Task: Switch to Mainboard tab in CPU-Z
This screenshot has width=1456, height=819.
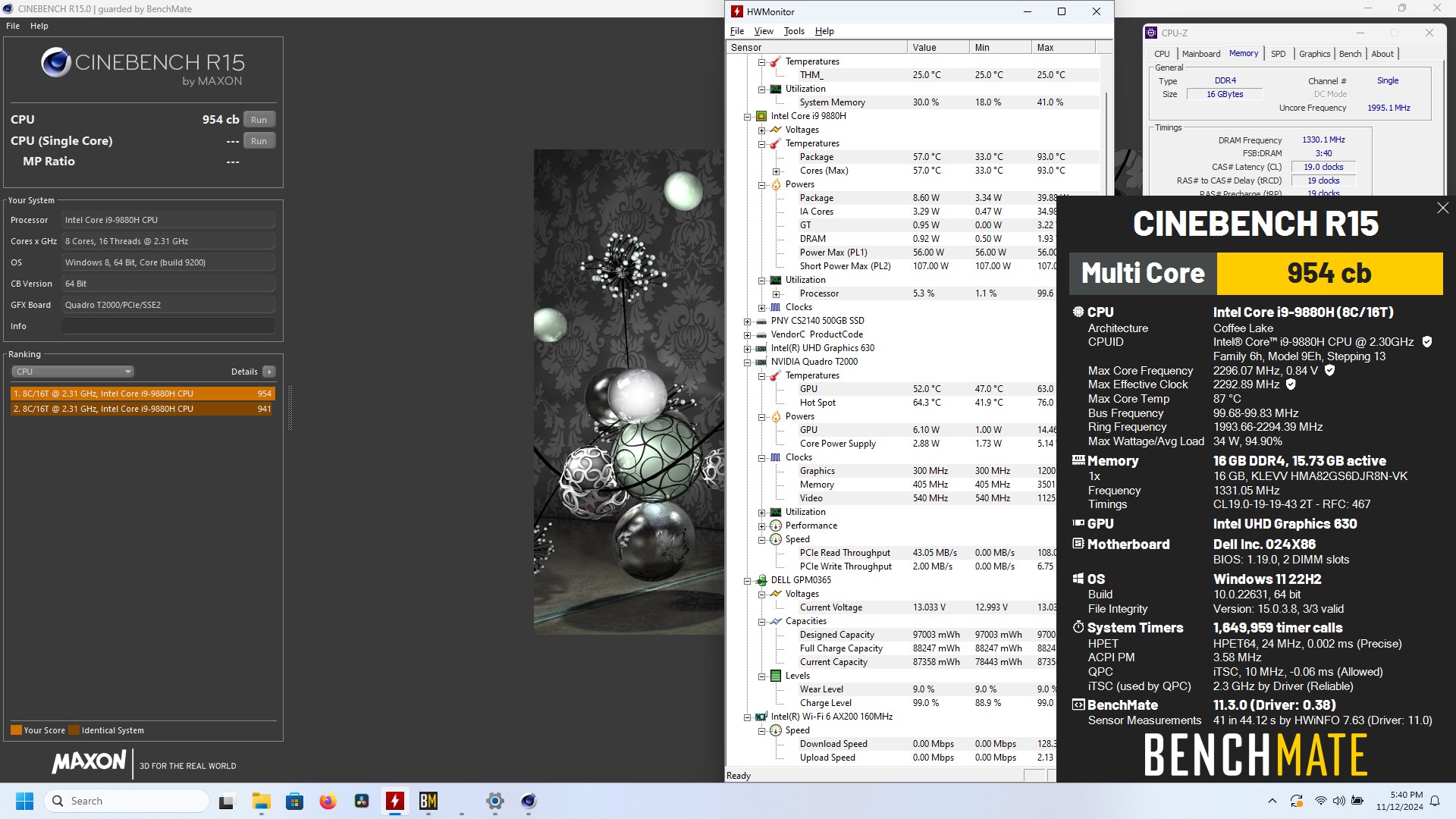Action: (1201, 54)
